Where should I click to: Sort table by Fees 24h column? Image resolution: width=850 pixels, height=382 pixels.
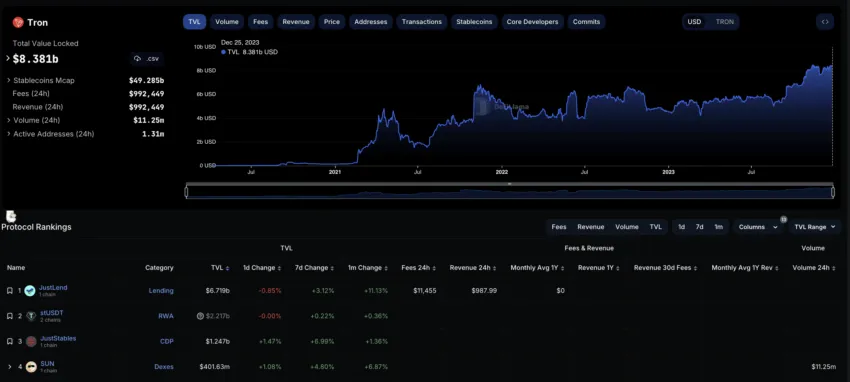(418, 268)
